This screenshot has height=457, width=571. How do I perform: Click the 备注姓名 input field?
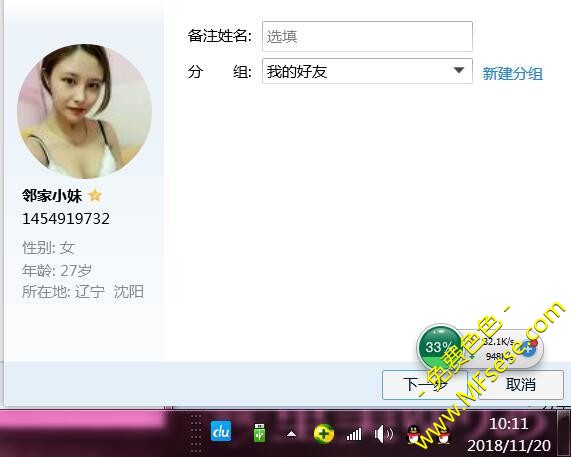pos(367,36)
